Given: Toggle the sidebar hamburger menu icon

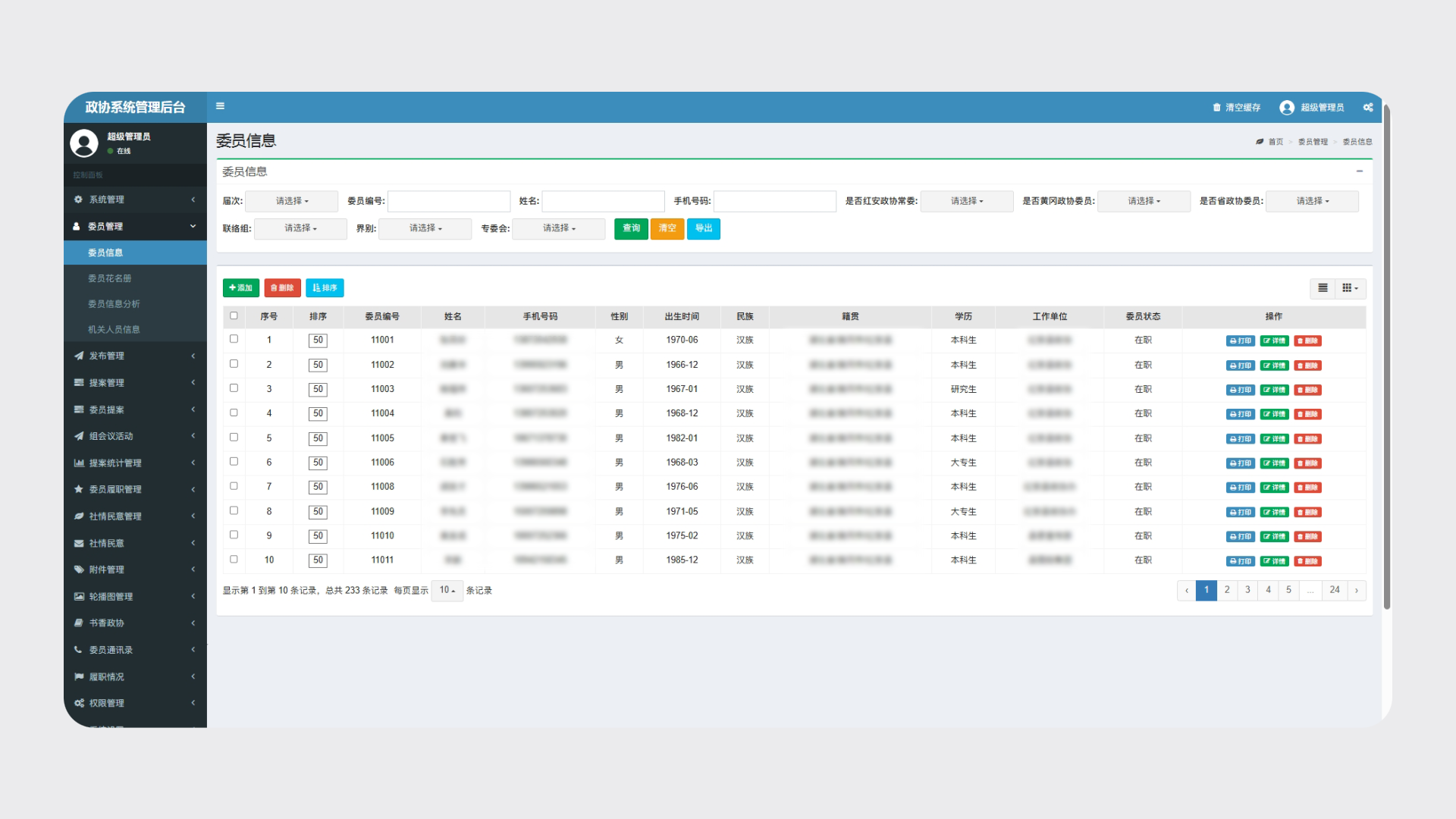Looking at the screenshot, I should pyautogui.click(x=220, y=106).
